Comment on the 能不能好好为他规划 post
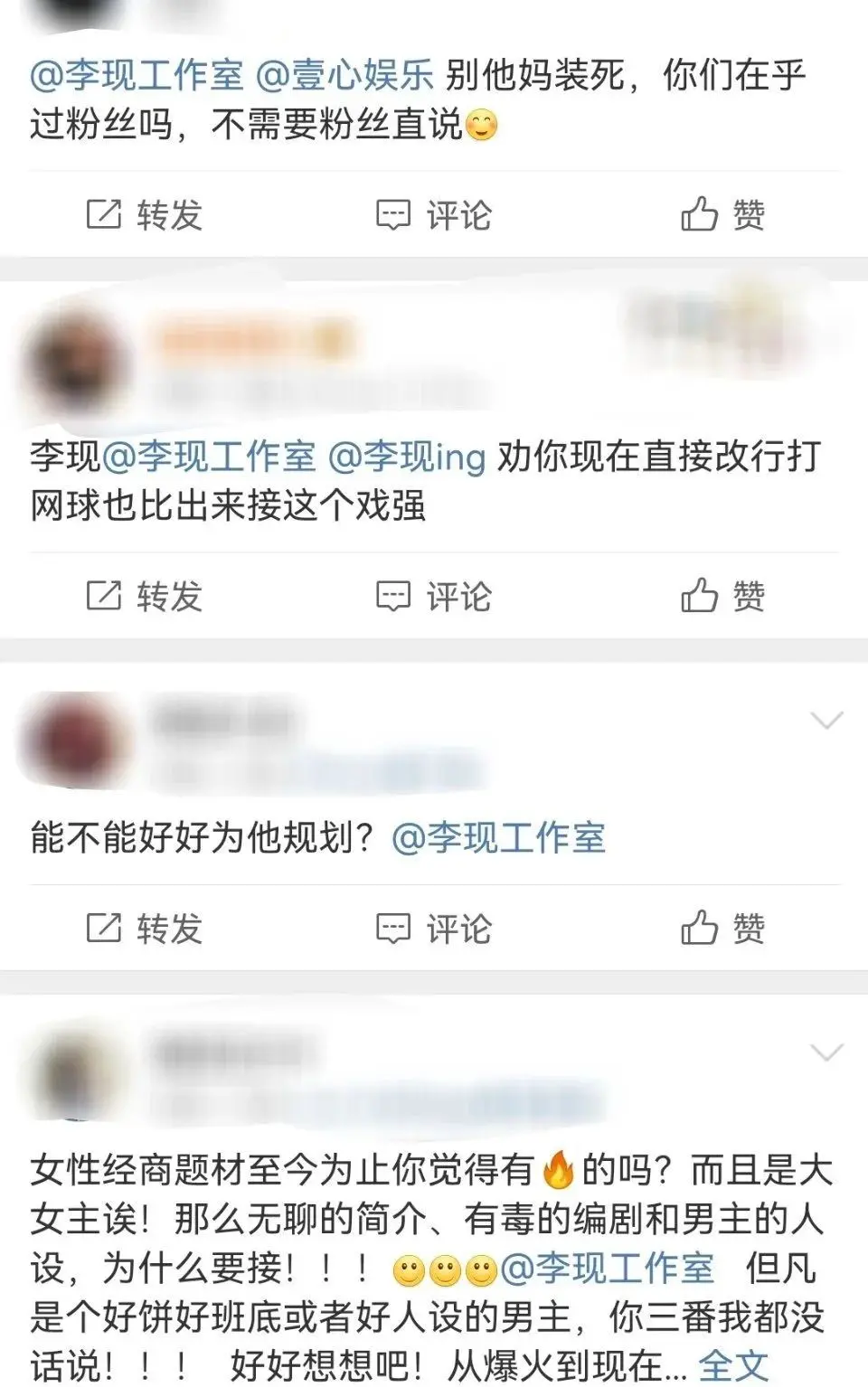This screenshot has height=1387, width=868. (x=434, y=929)
